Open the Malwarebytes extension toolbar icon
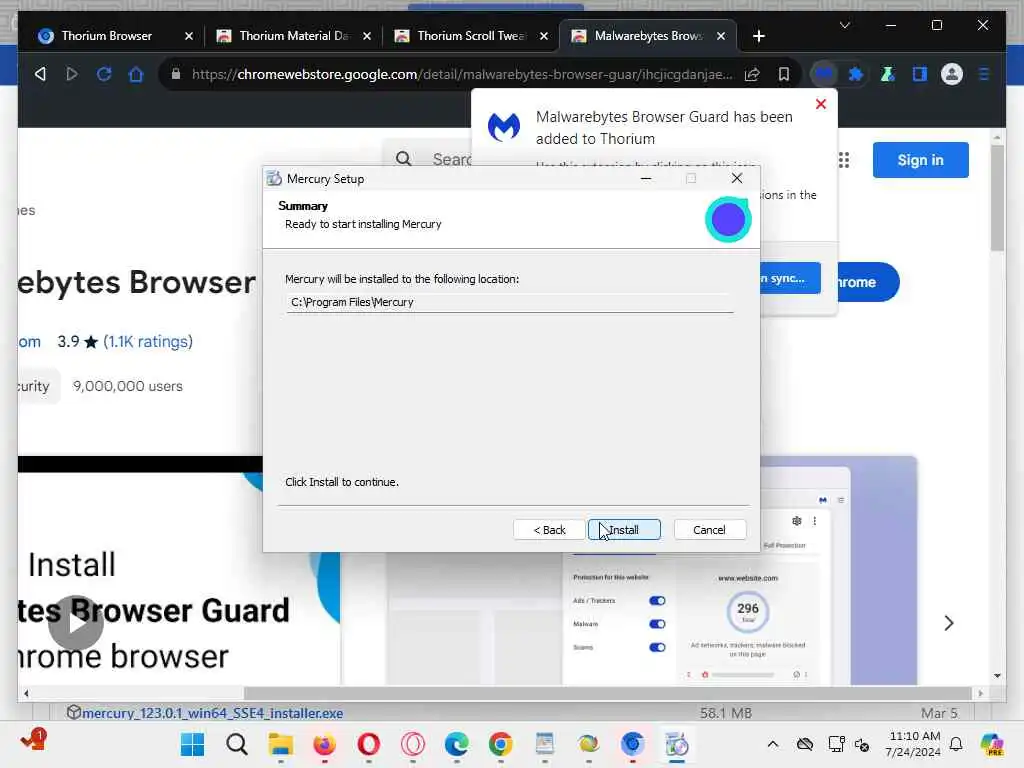This screenshot has height=768, width=1024. pyautogui.click(x=824, y=74)
